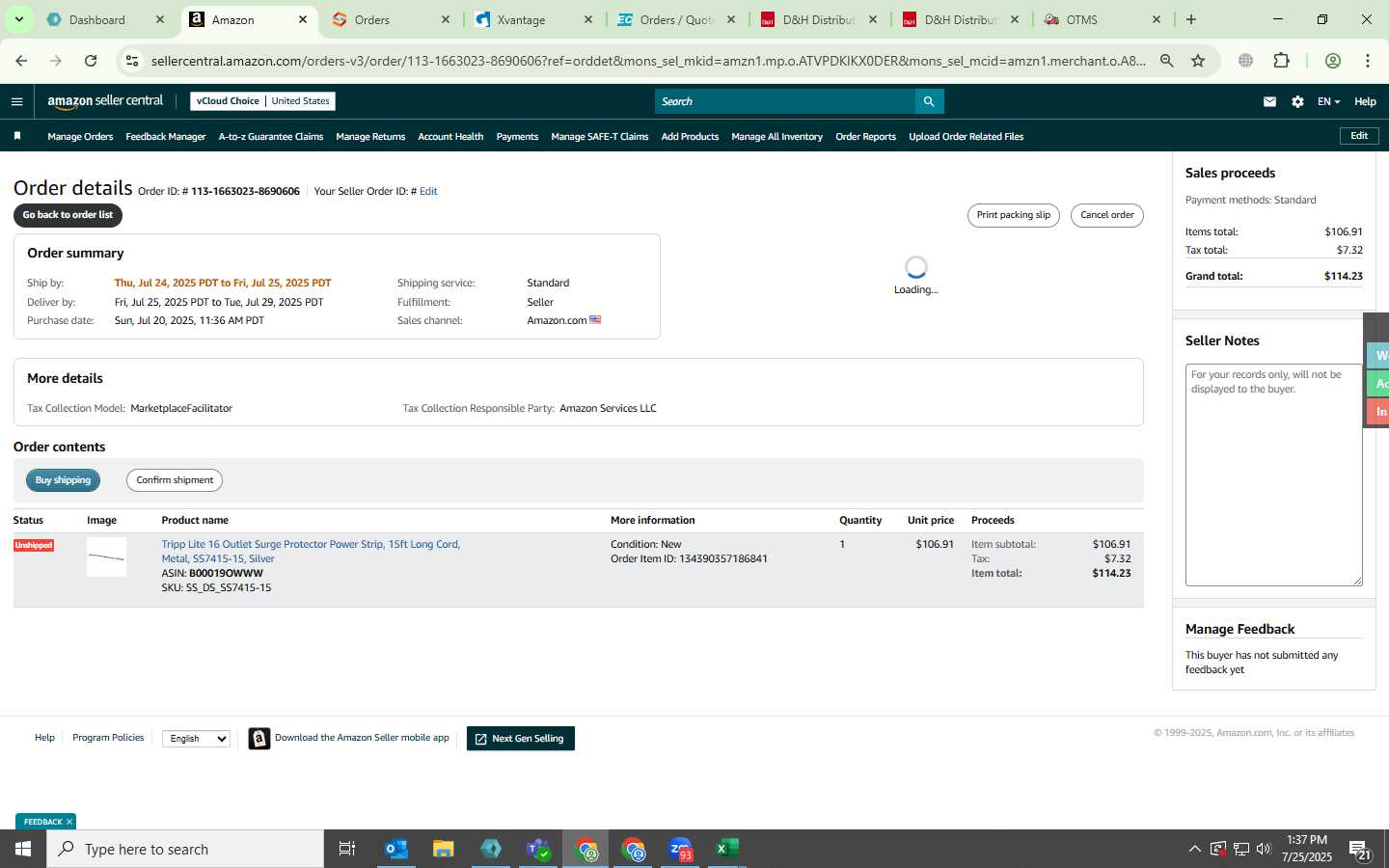This screenshot has height=868, width=1389.
Task: Open Feedback Manager menu item
Action: coord(165,137)
